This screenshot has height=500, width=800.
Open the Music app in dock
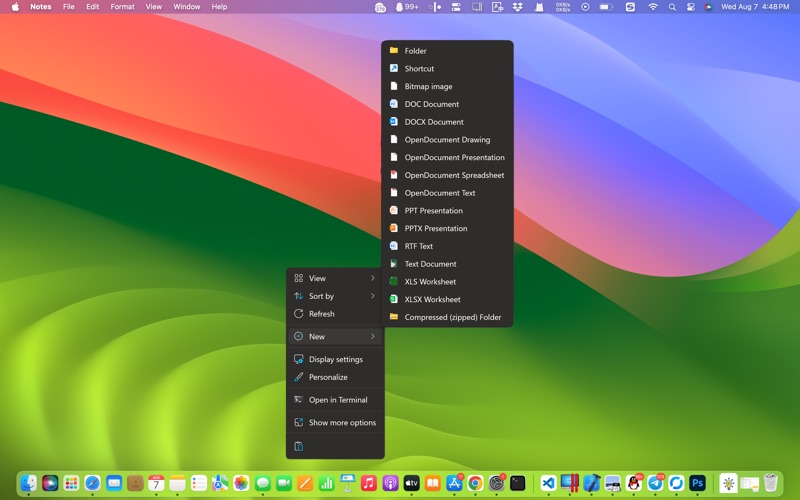369,484
